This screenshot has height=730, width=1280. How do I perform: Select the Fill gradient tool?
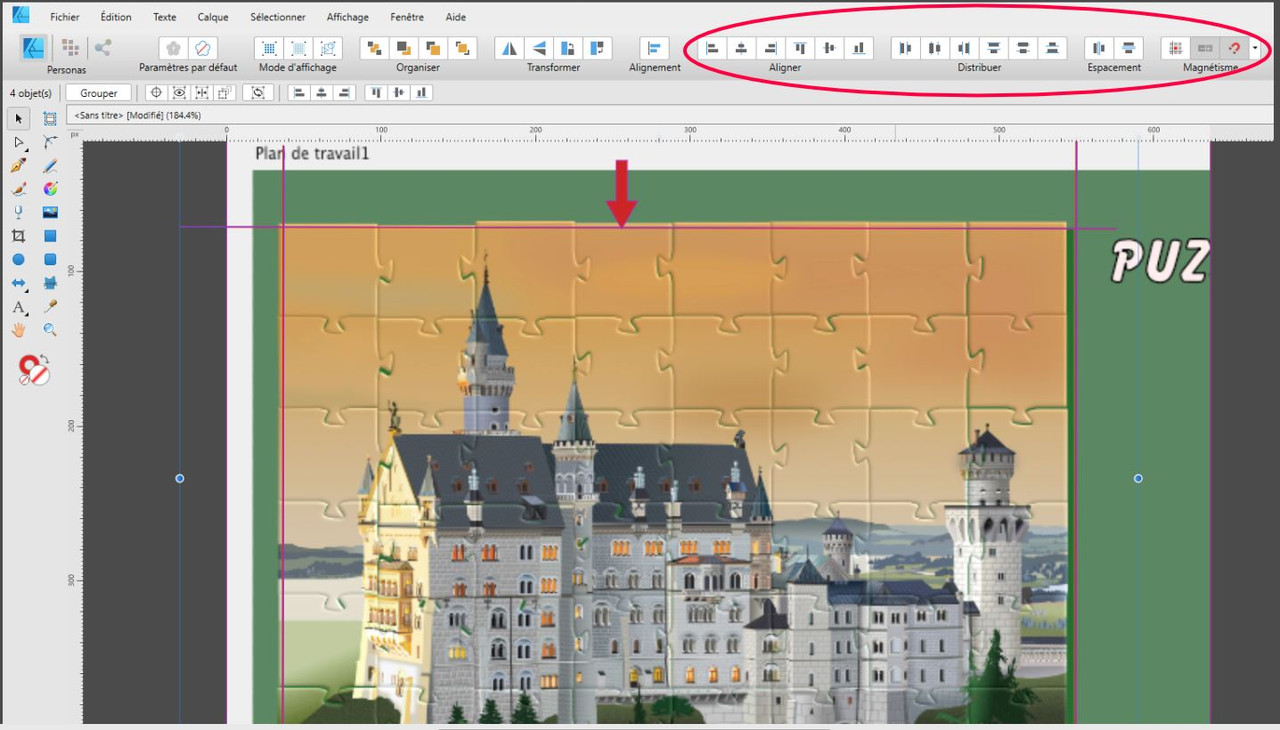click(50, 189)
